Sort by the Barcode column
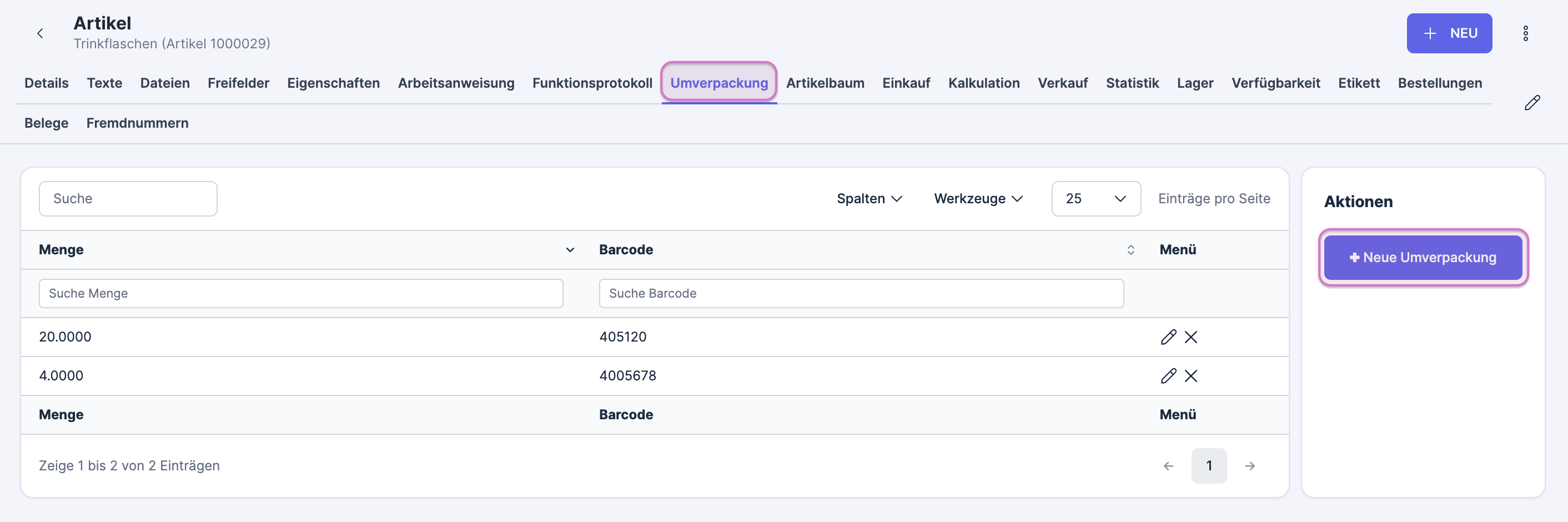 point(1130,250)
